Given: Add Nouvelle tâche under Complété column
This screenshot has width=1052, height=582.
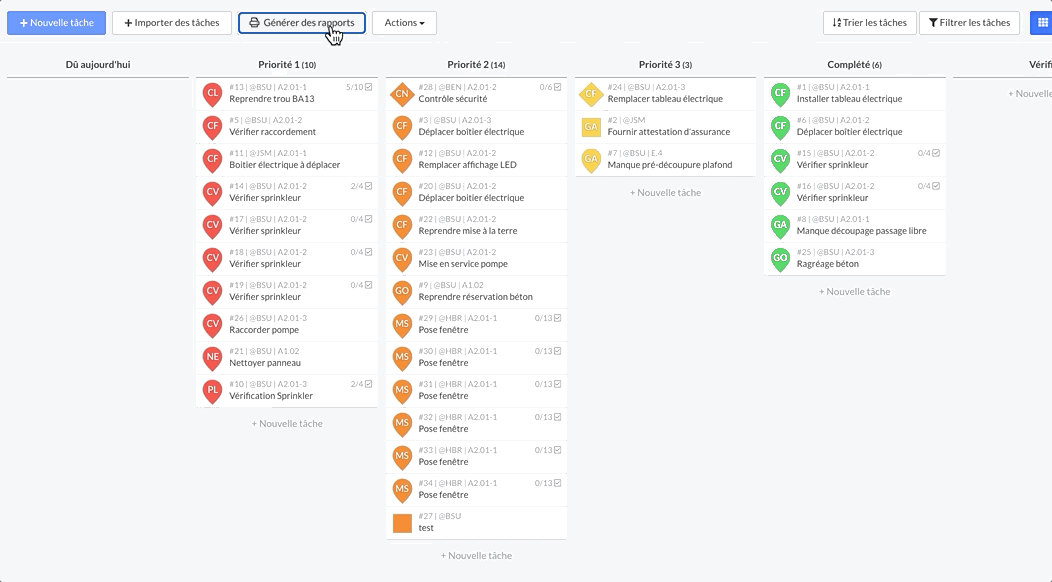Looking at the screenshot, I should tap(855, 291).
